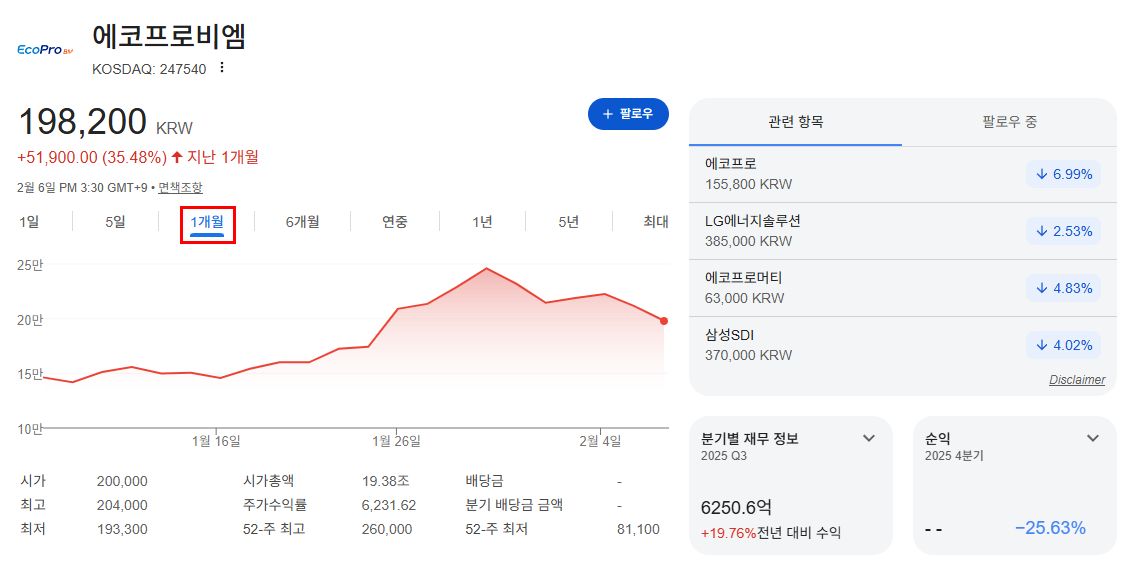Click the 4.83% down-change badge

1063,288
